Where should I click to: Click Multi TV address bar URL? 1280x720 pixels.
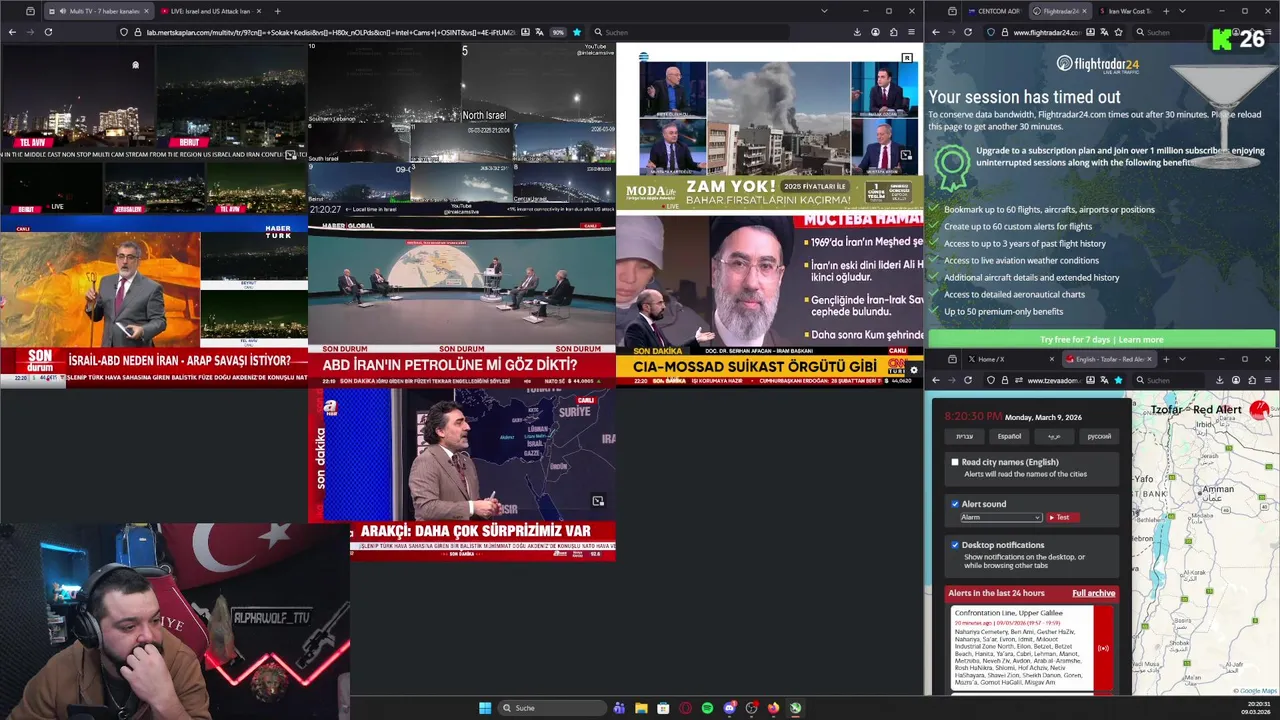coord(330,32)
